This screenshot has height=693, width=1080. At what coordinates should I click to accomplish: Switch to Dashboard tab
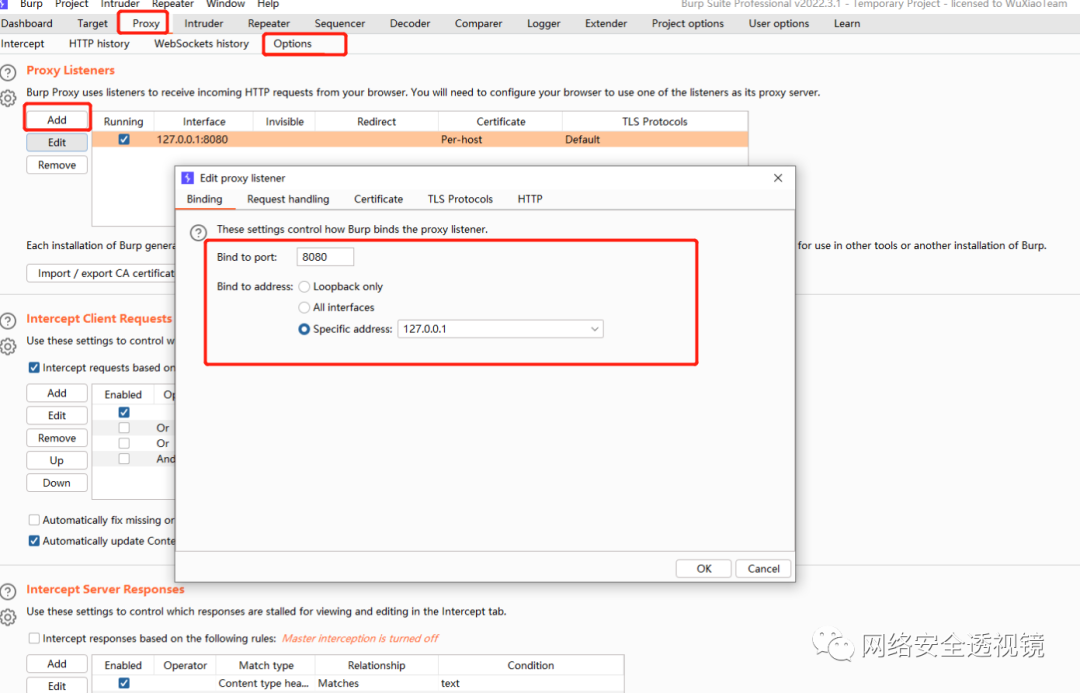[26, 23]
